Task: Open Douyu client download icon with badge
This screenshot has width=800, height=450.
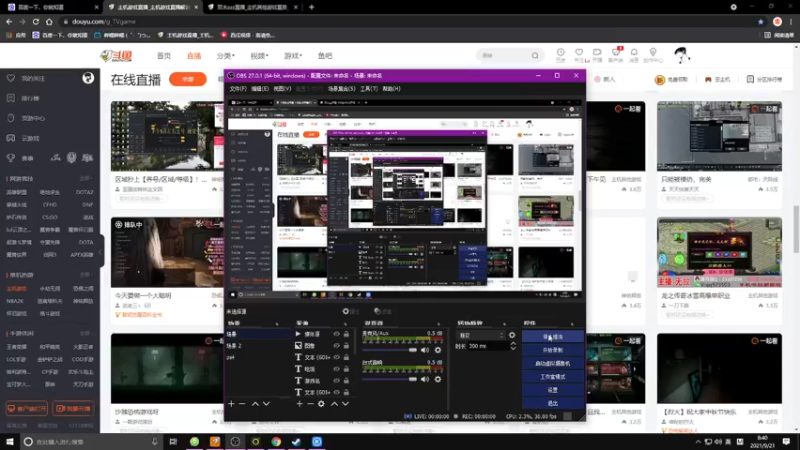Action: tap(616, 52)
